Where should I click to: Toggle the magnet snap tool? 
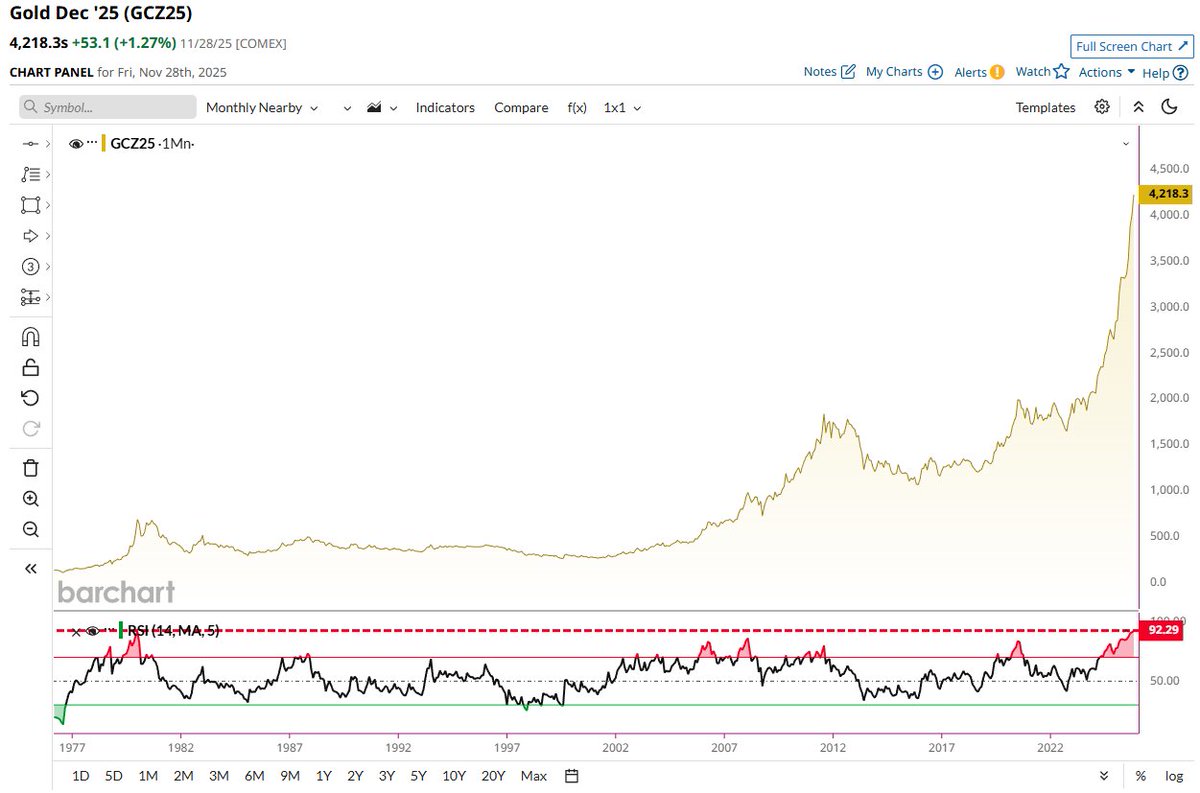[x=31, y=337]
